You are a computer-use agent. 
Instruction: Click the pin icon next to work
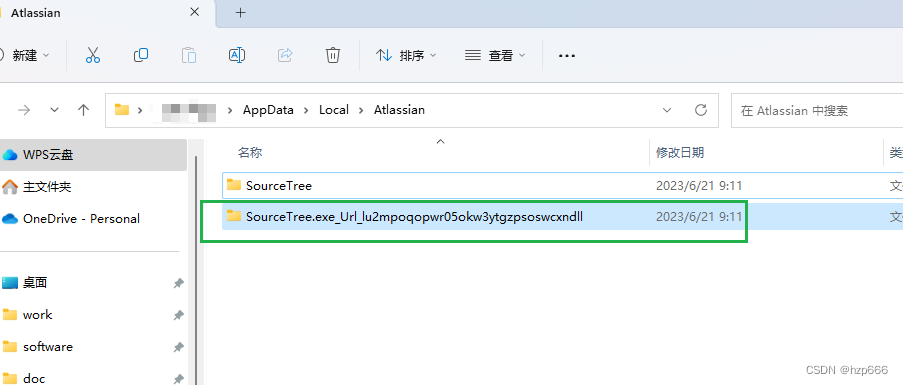[179, 315]
